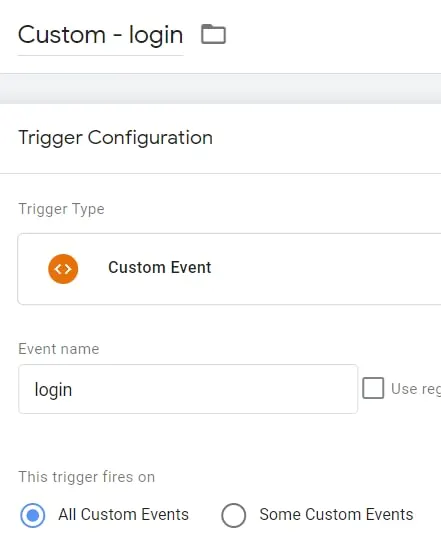This screenshot has height=546, width=441.
Task: Click the 'Trigger Type' field label
Action: 61,209
